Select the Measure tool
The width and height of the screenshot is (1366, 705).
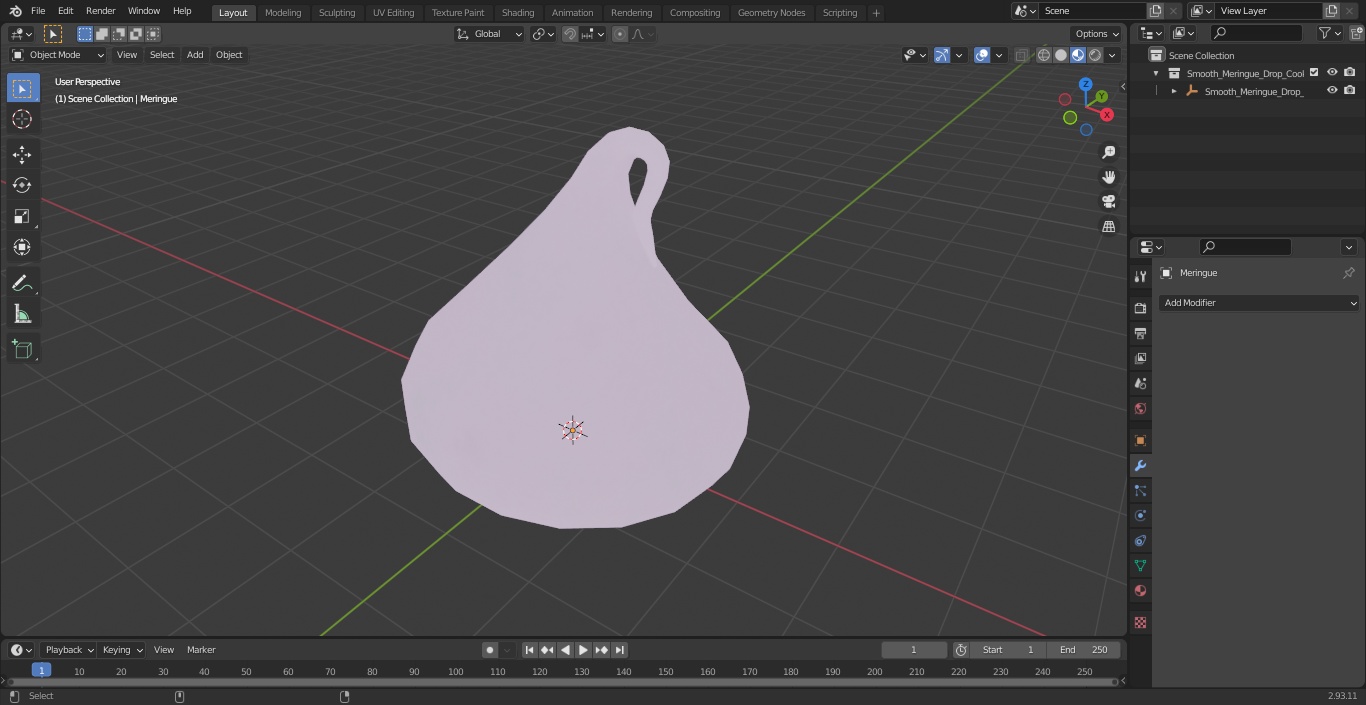[x=22, y=315]
